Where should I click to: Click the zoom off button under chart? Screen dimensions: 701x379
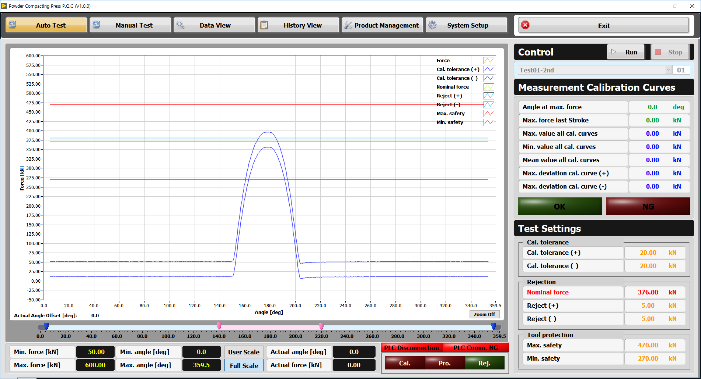click(485, 314)
